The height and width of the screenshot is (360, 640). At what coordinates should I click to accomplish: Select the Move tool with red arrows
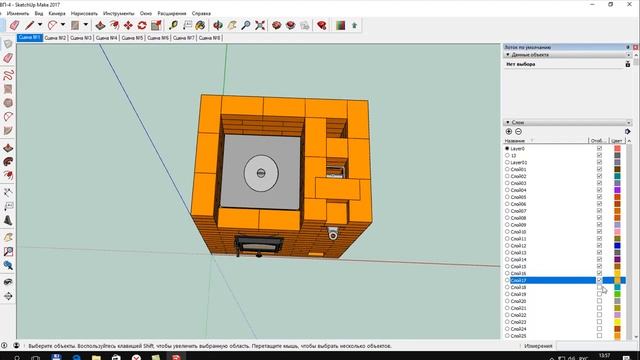tap(128, 25)
